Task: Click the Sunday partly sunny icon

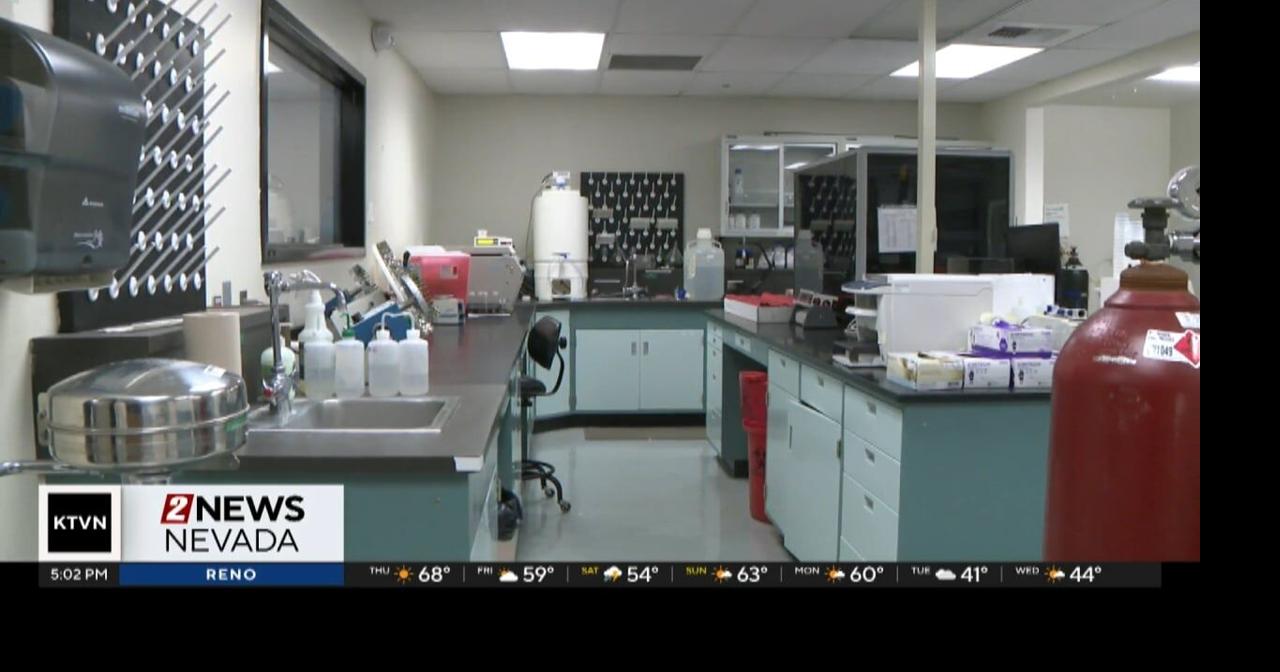Action: click(721, 575)
